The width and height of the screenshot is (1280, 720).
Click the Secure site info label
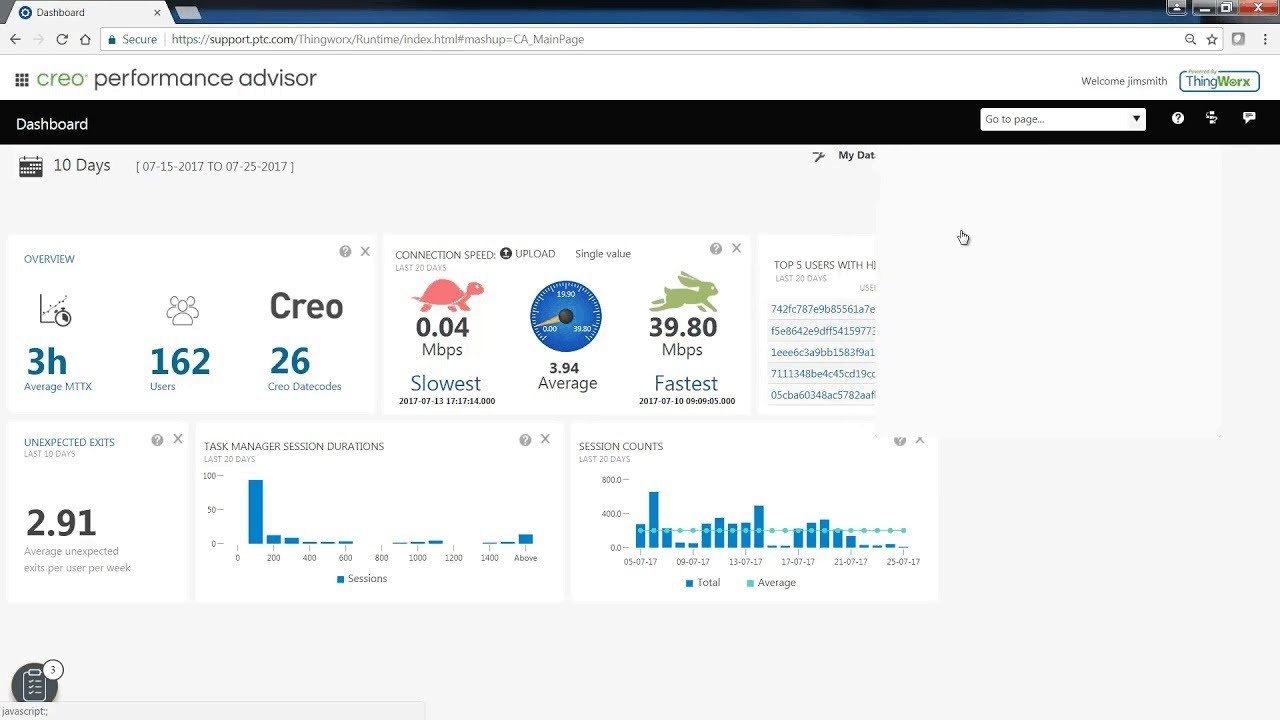point(131,39)
